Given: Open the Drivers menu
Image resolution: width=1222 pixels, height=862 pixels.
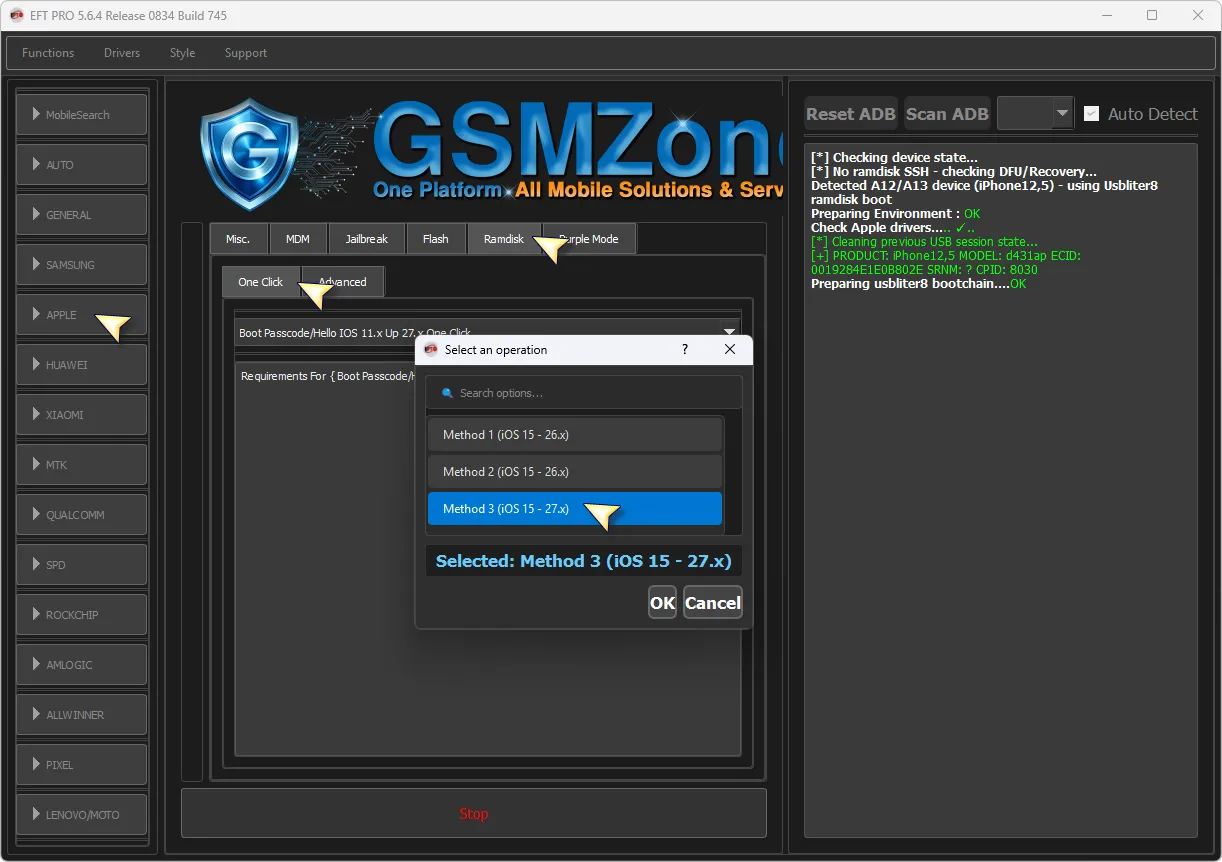Looking at the screenshot, I should (122, 53).
